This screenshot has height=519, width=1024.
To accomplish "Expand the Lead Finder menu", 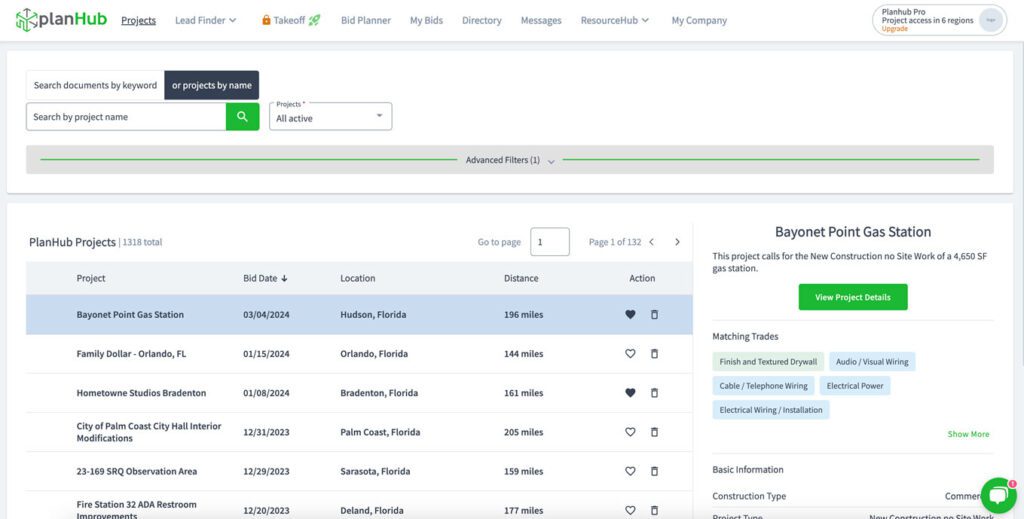I will [x=206, y=20].
